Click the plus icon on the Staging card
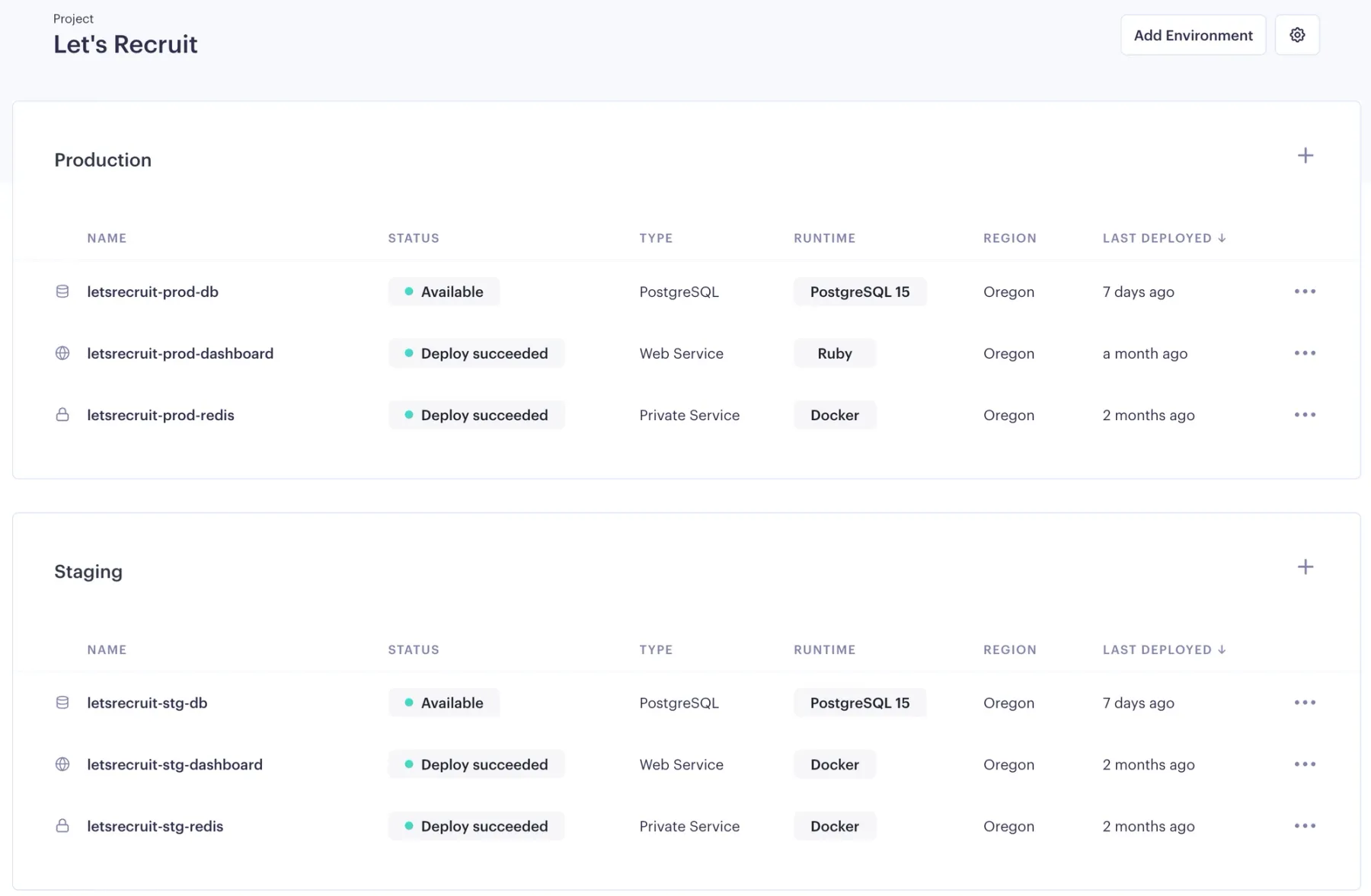 (x=1305, y=566)
